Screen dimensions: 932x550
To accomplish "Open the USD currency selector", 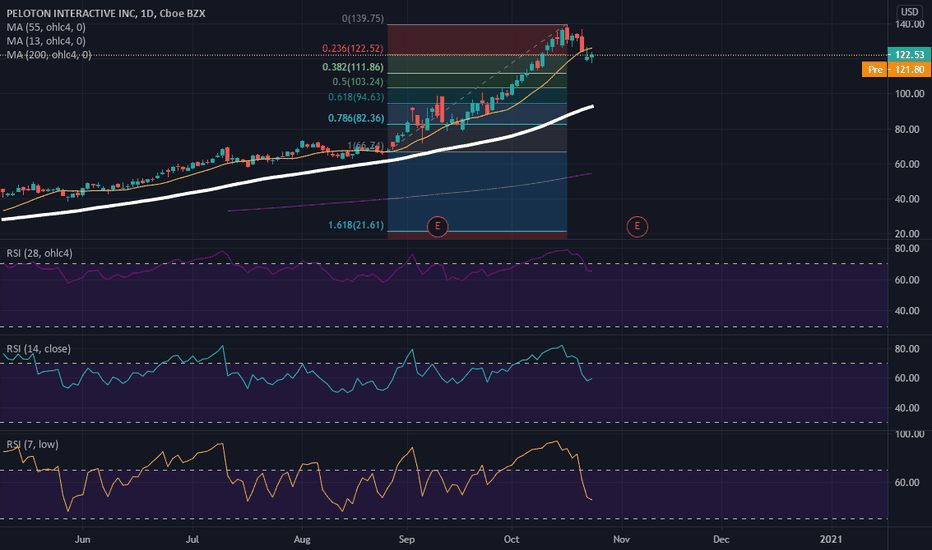I will click(x=909, y=11).
